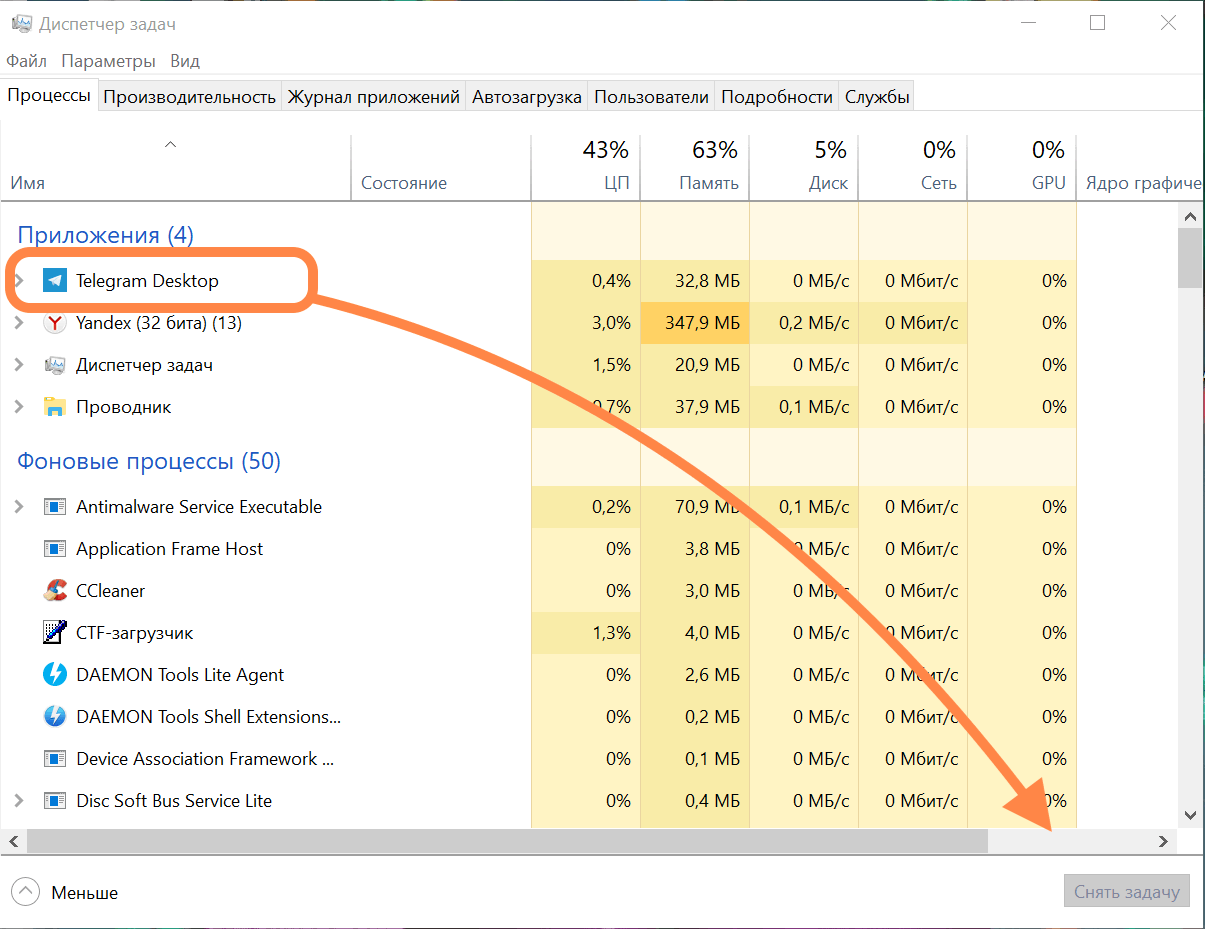
Task: Select the Процессы tab
Action: pyautogui.click(x=49, y=95)
